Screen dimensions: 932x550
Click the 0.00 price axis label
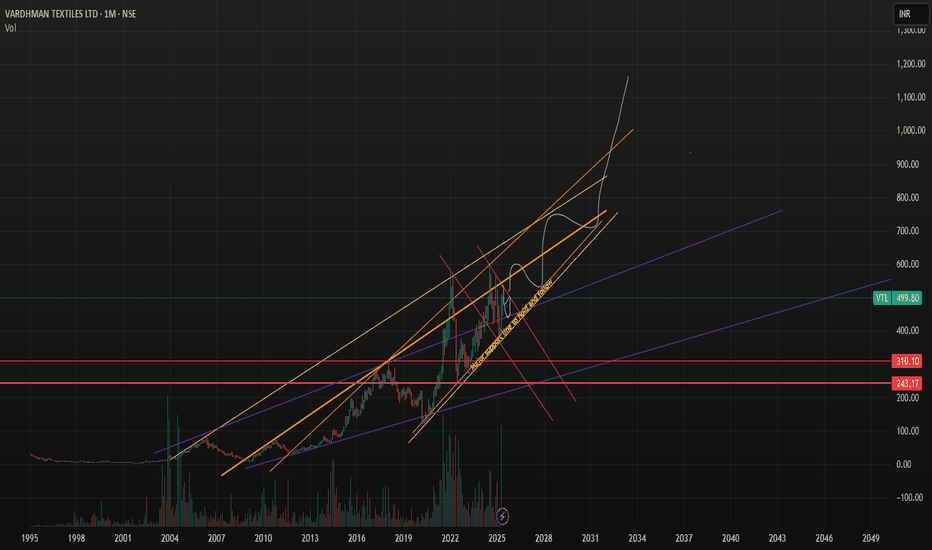903,464
